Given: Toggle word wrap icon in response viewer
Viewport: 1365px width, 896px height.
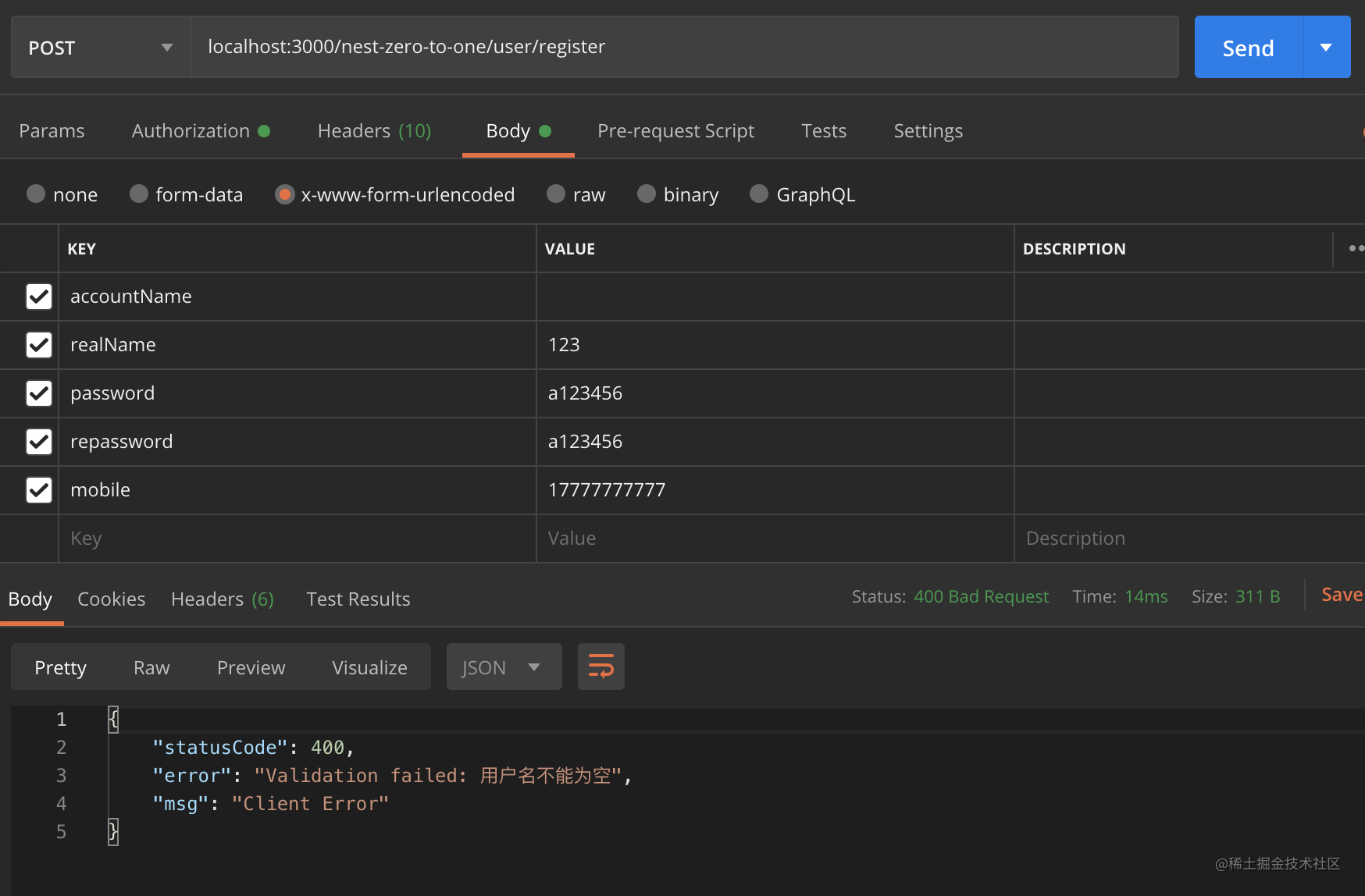Looking at the screenshot, I should point(601,667).
